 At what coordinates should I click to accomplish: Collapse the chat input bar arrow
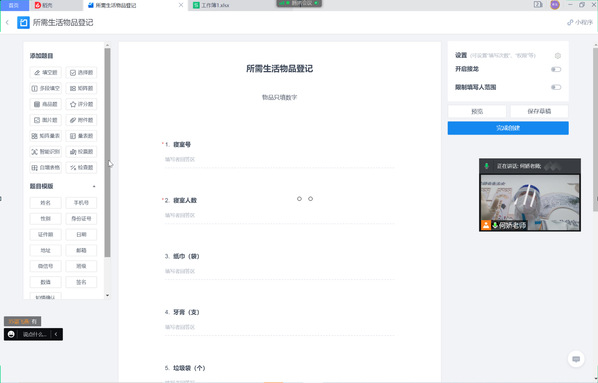tap(56, 334)
